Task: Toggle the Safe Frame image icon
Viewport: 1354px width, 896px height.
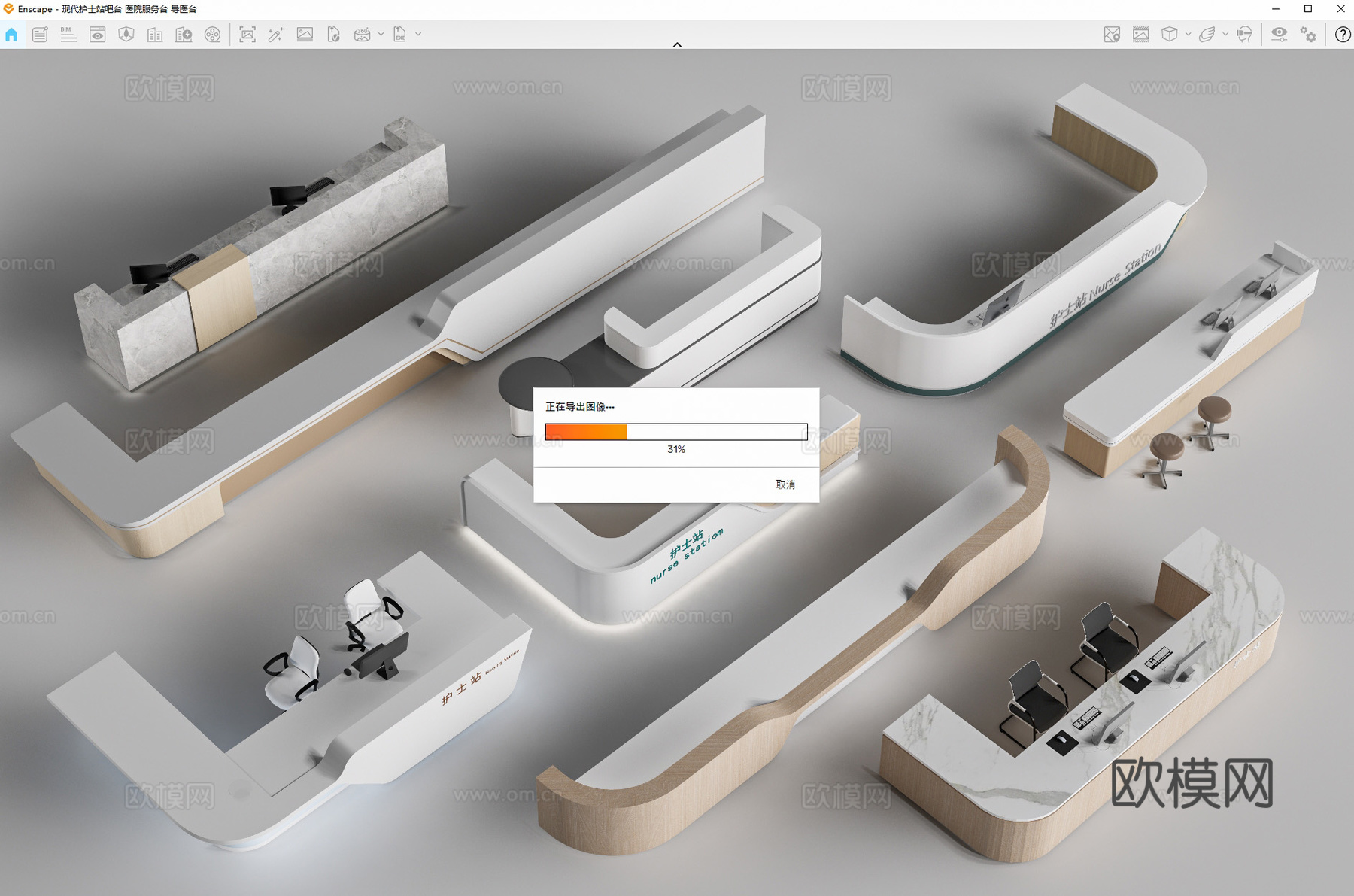Action: [1140, 35]
